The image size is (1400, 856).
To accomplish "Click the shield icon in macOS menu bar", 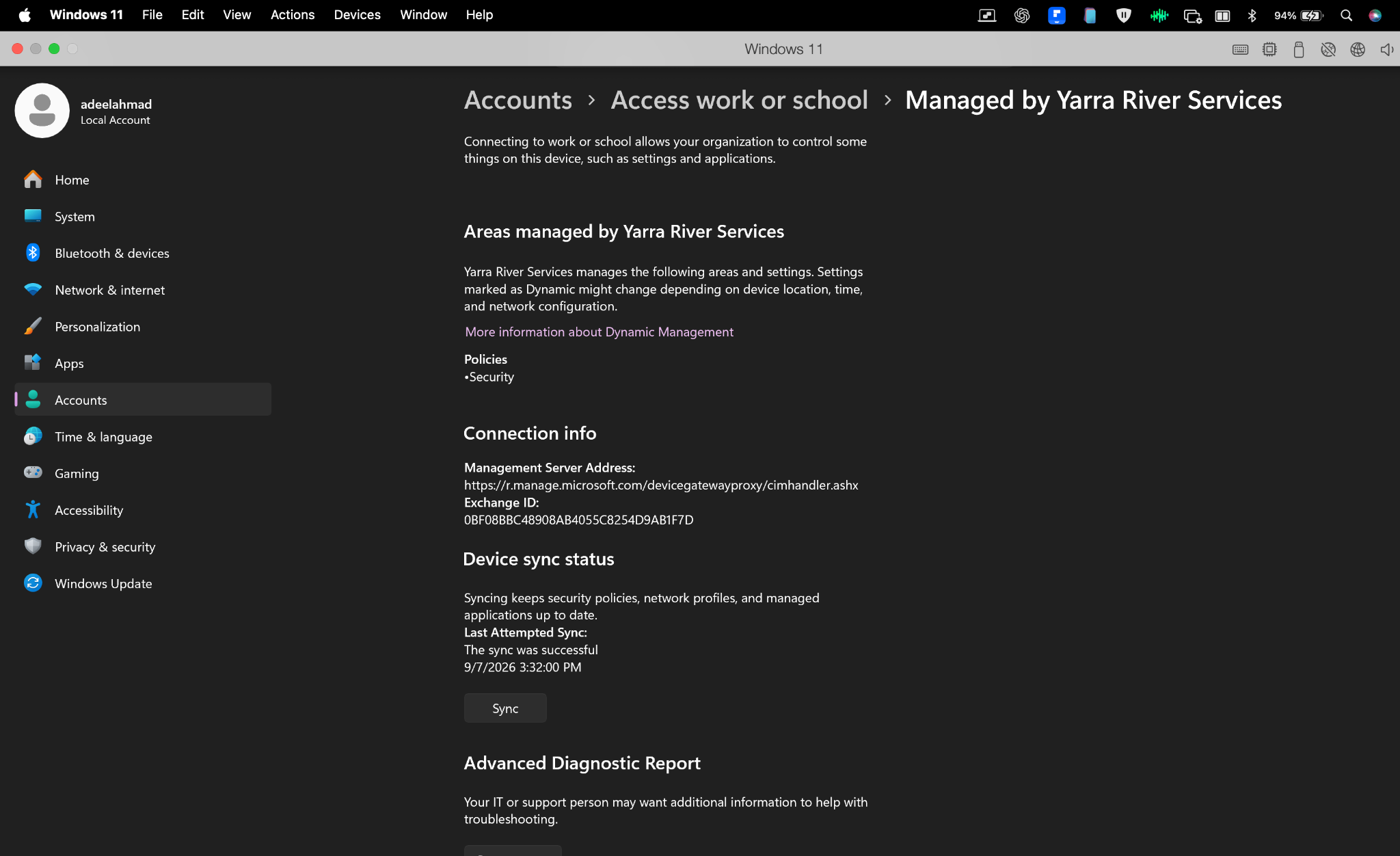I will (x=1123, y=15).
